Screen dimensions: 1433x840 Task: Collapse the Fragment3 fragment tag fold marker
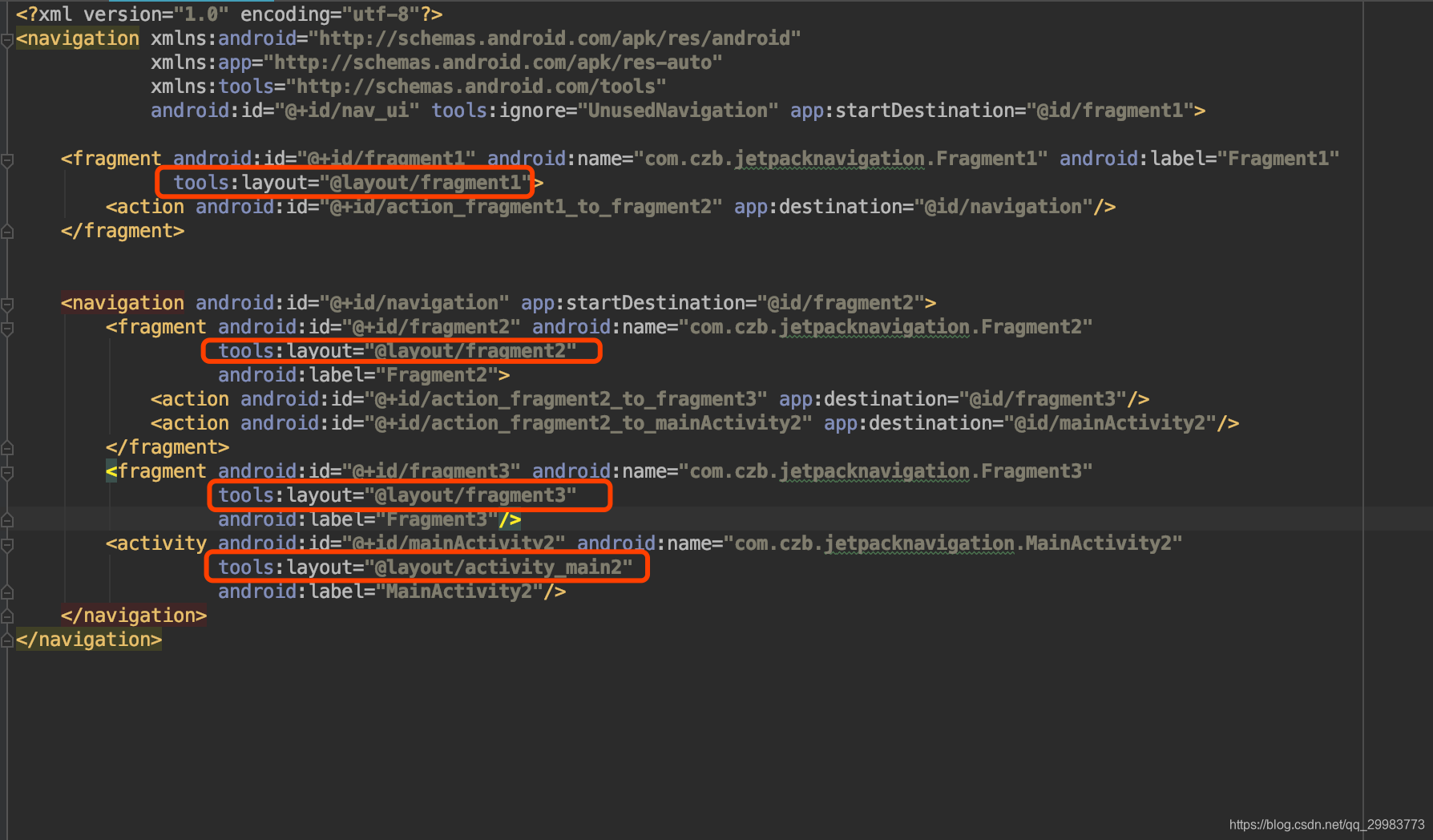[x=6, y=473]
